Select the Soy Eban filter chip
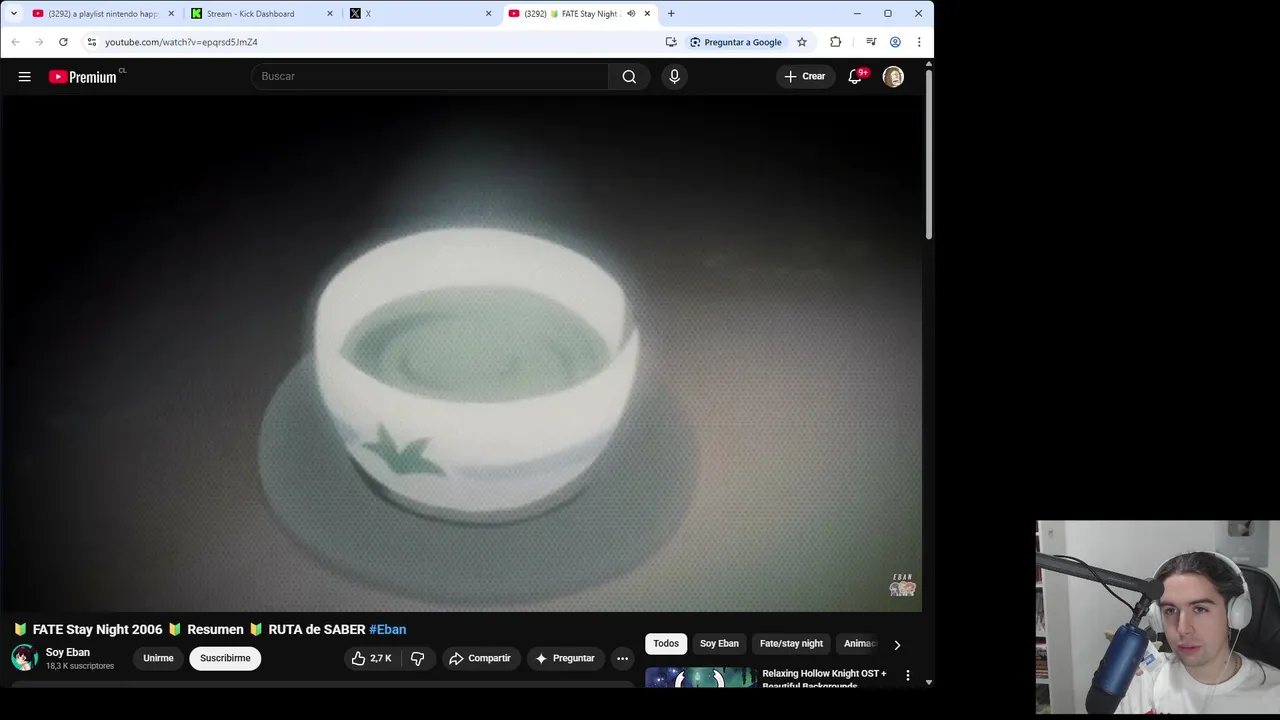The image size is (1280, 720). click(x=719, y=644)
